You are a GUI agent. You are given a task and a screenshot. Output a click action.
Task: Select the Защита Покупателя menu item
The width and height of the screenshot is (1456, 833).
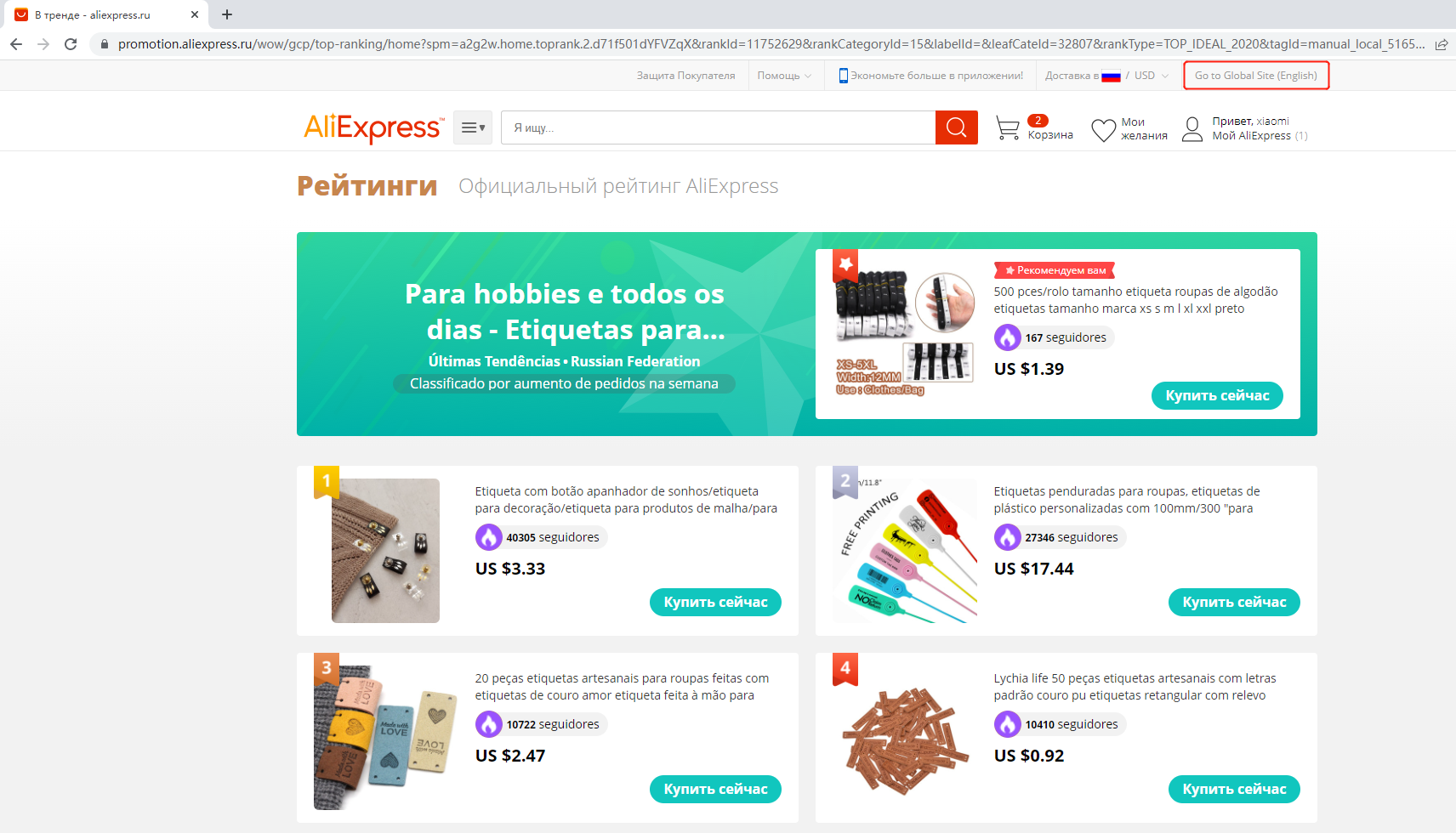685,76
